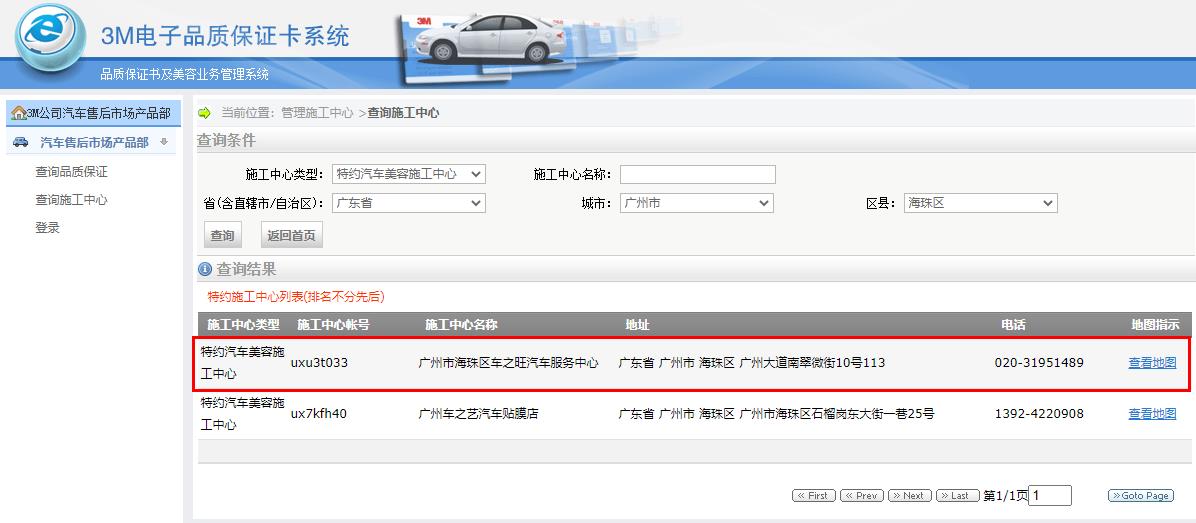Click the 3M电子品质保证卡系统 title
Viewport: 1196px width, 523px height.
coord(225,35)
